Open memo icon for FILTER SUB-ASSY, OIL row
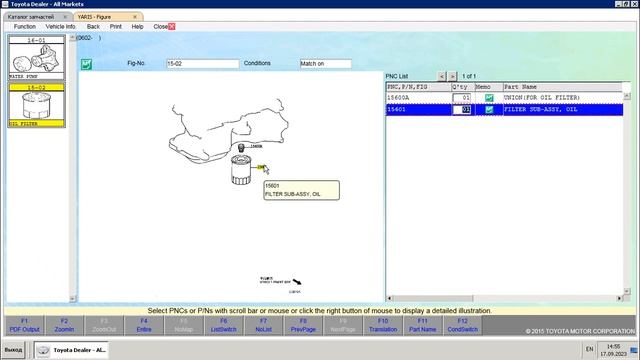 point(489,109)
